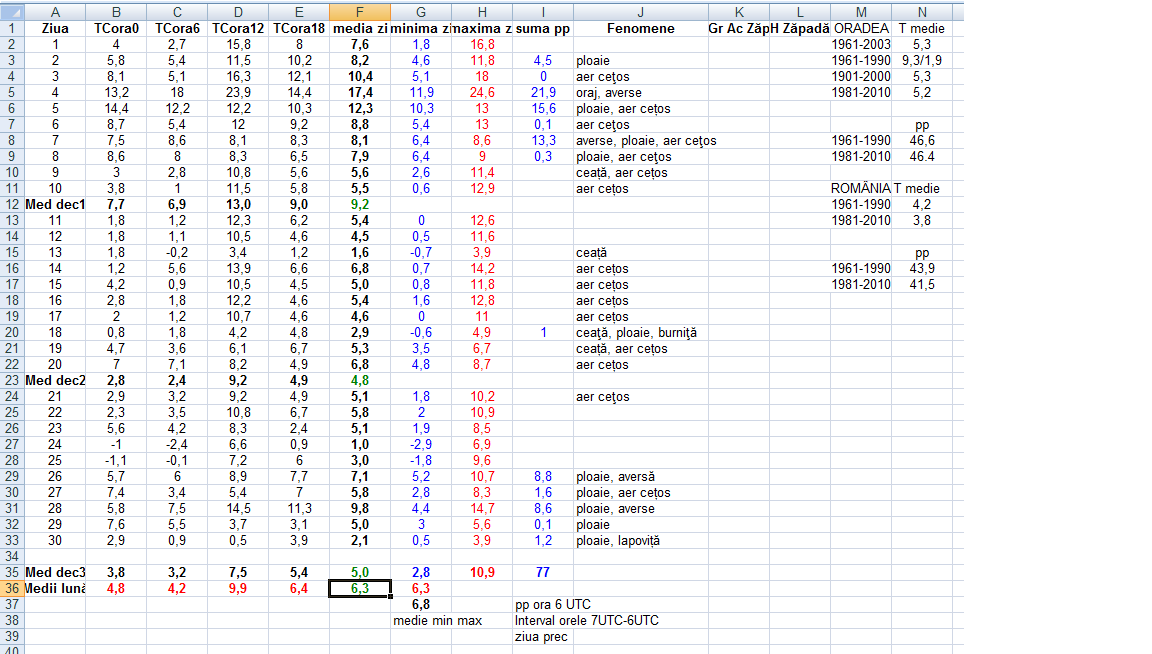Click red value 10,9 in row 35
Image resolution: width=1152 pixels, height=654 pixels.
tap(482, 572)
